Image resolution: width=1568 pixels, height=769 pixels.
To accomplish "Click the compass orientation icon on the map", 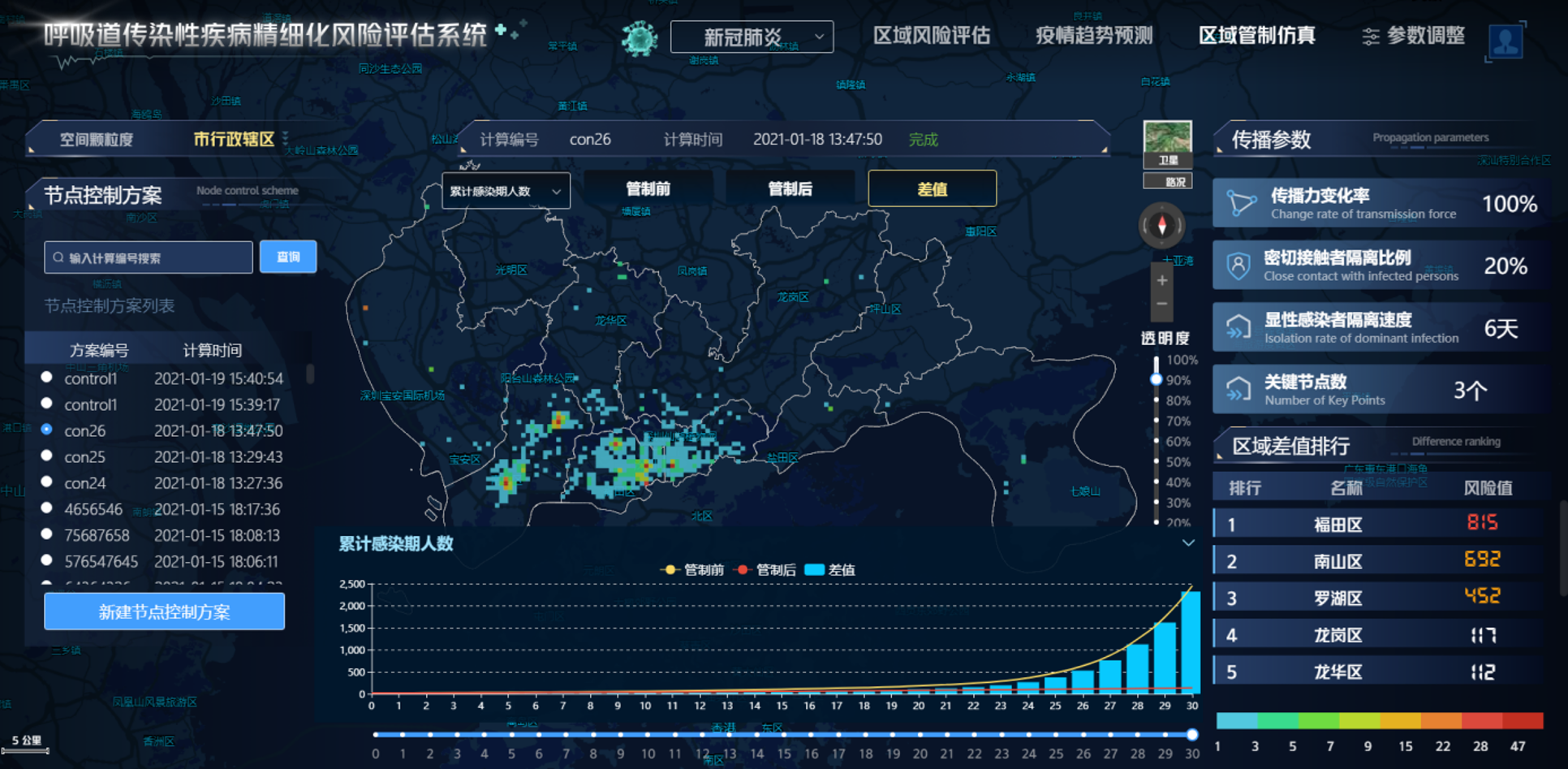I will pyautogui.click(x=1161, y=226).
